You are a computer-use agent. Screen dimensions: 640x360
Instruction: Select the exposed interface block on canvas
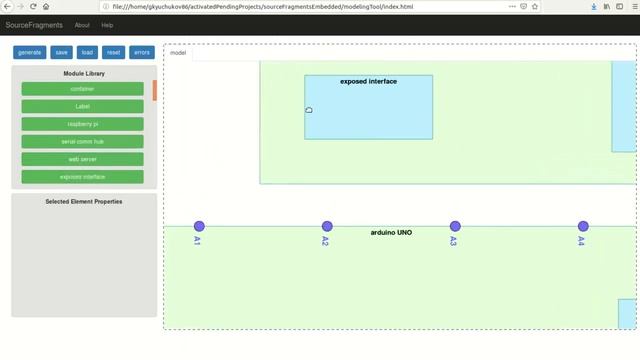(369, 107)
